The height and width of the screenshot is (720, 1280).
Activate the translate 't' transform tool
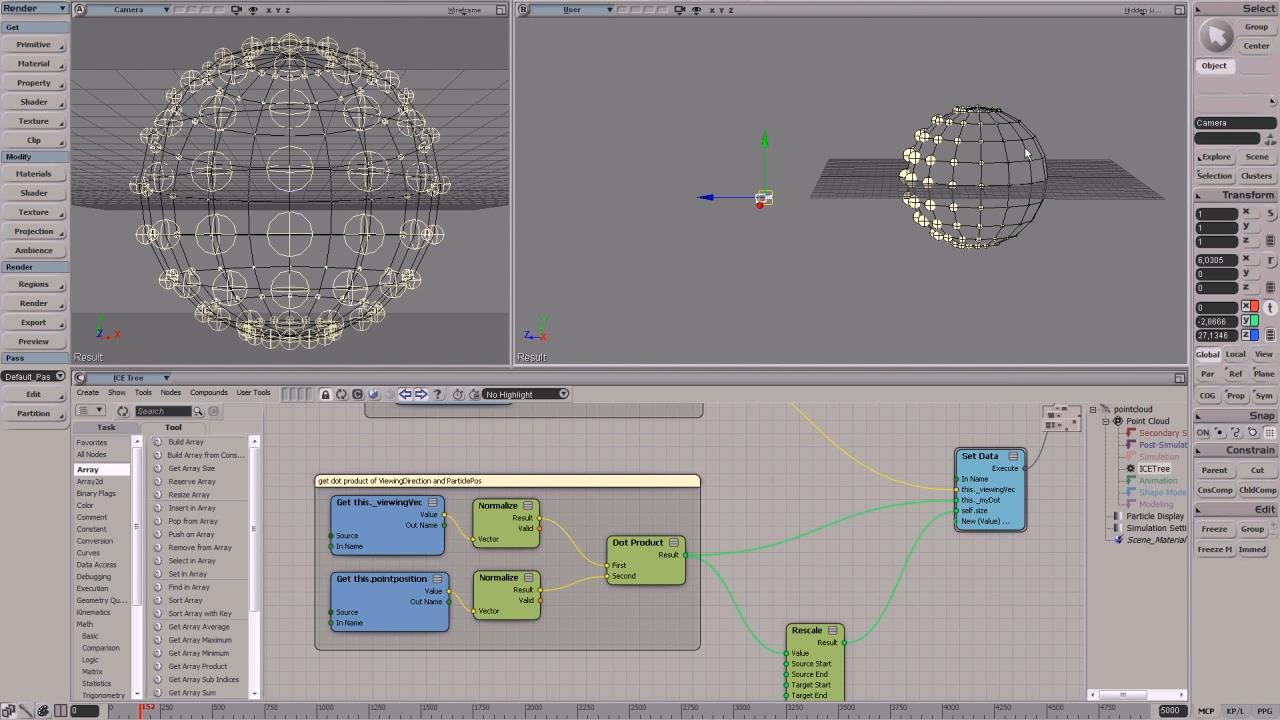click(1271, 308)
